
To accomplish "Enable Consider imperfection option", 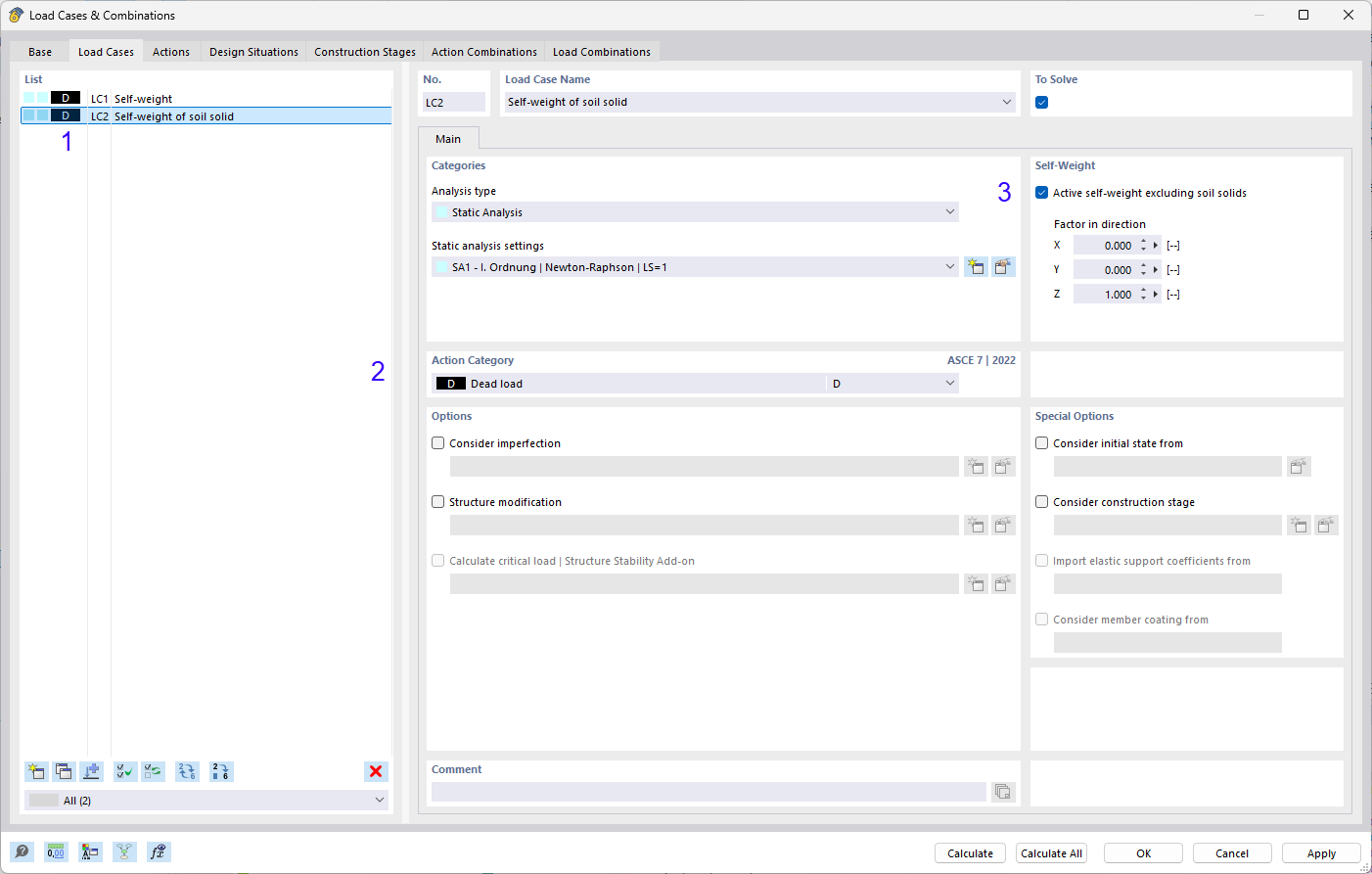I will click(x=438, y=443).
